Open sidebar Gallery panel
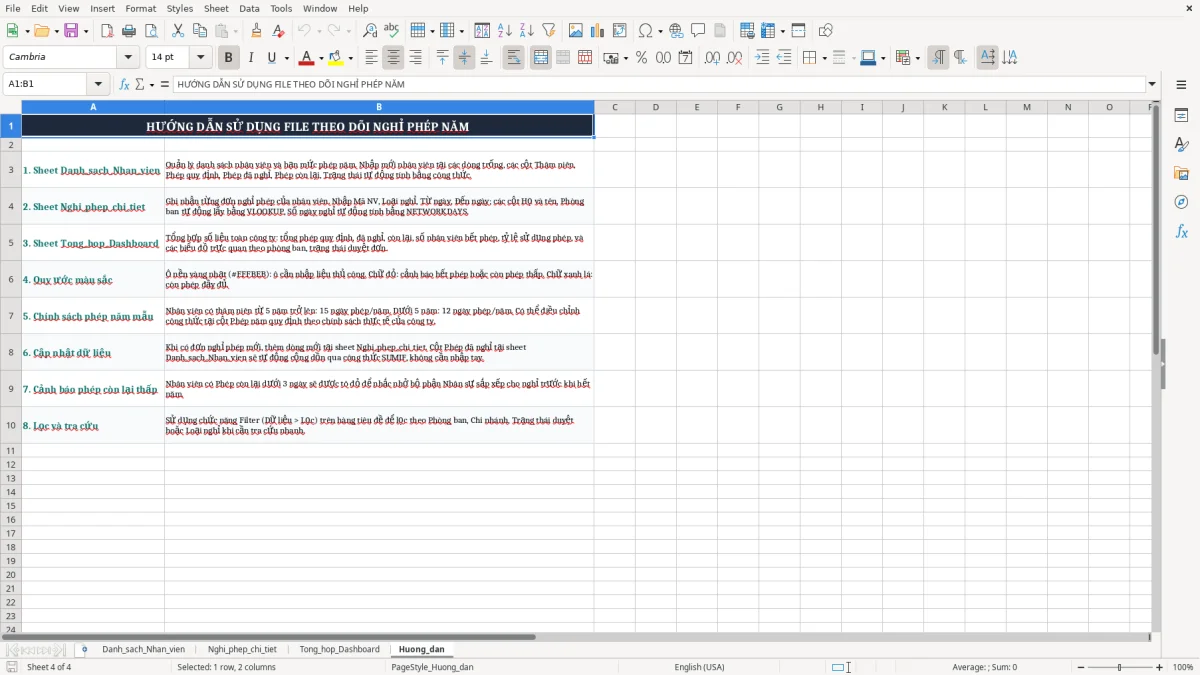The height and width of the screenshot is (675, 1200). (x=1181, y=174)
